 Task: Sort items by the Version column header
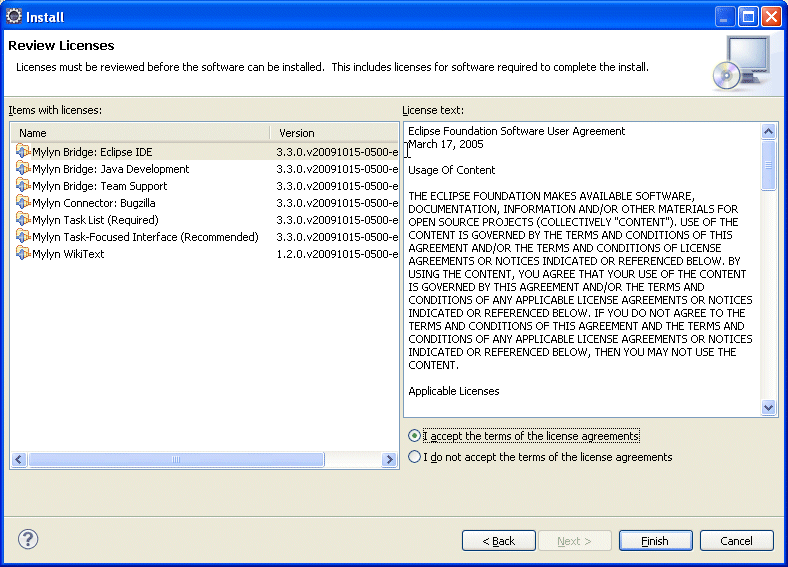point(335,133)
